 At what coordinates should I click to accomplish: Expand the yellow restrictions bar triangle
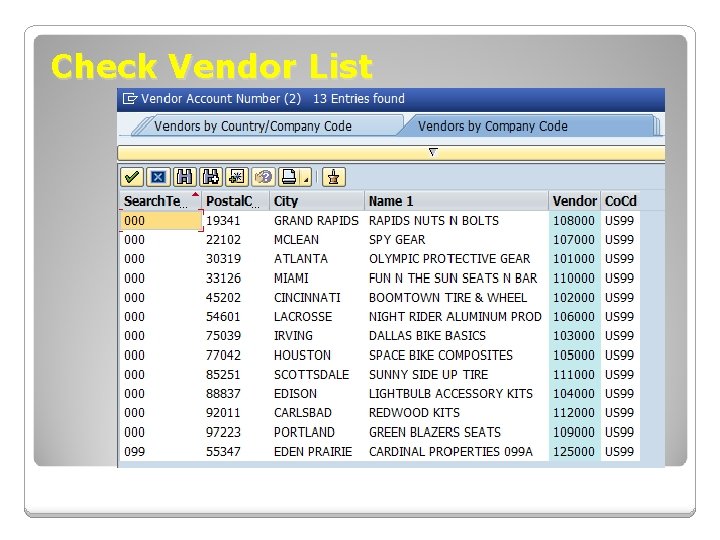pos(433,152)
